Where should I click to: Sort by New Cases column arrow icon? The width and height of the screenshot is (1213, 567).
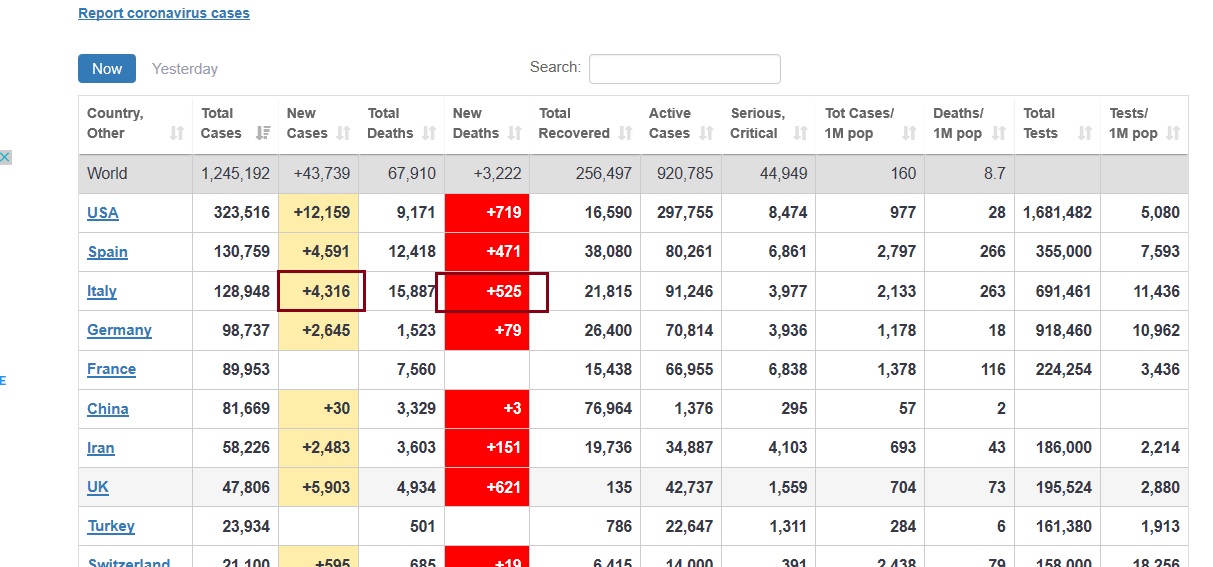(x=344, y=133)
